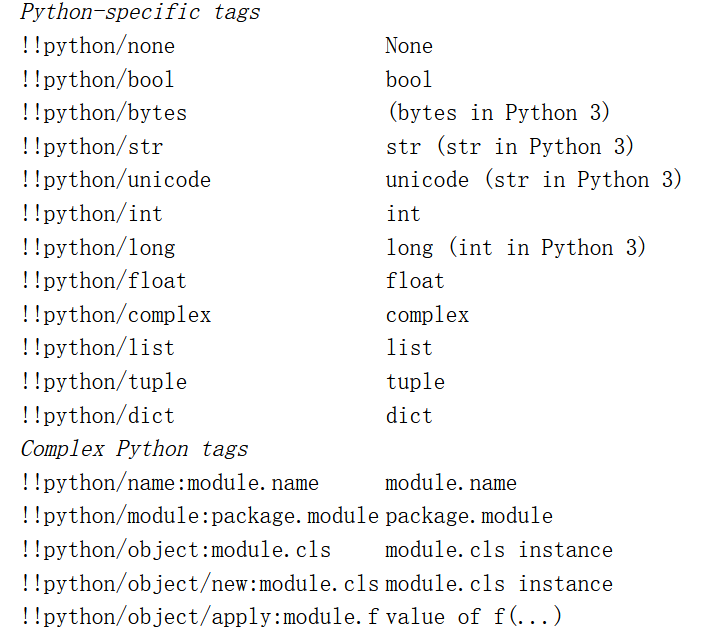The width and height of the screenshot is (715, 636).
Task: Click the !!python/str tag text
Action: (x=92, y=147)
